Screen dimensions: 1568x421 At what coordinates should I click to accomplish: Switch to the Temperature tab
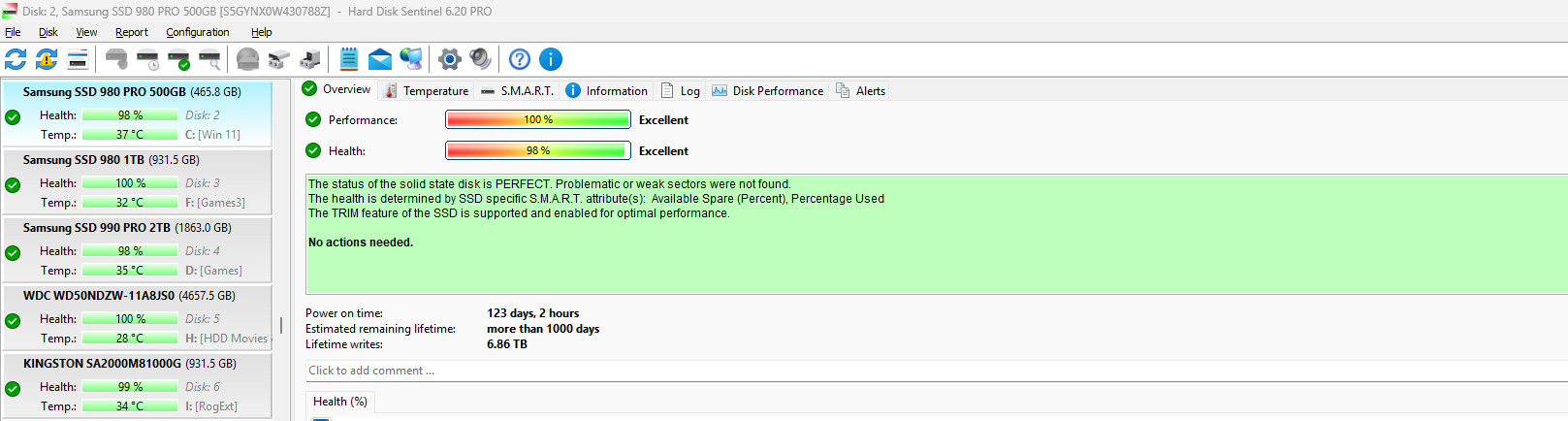coord(427,90)
